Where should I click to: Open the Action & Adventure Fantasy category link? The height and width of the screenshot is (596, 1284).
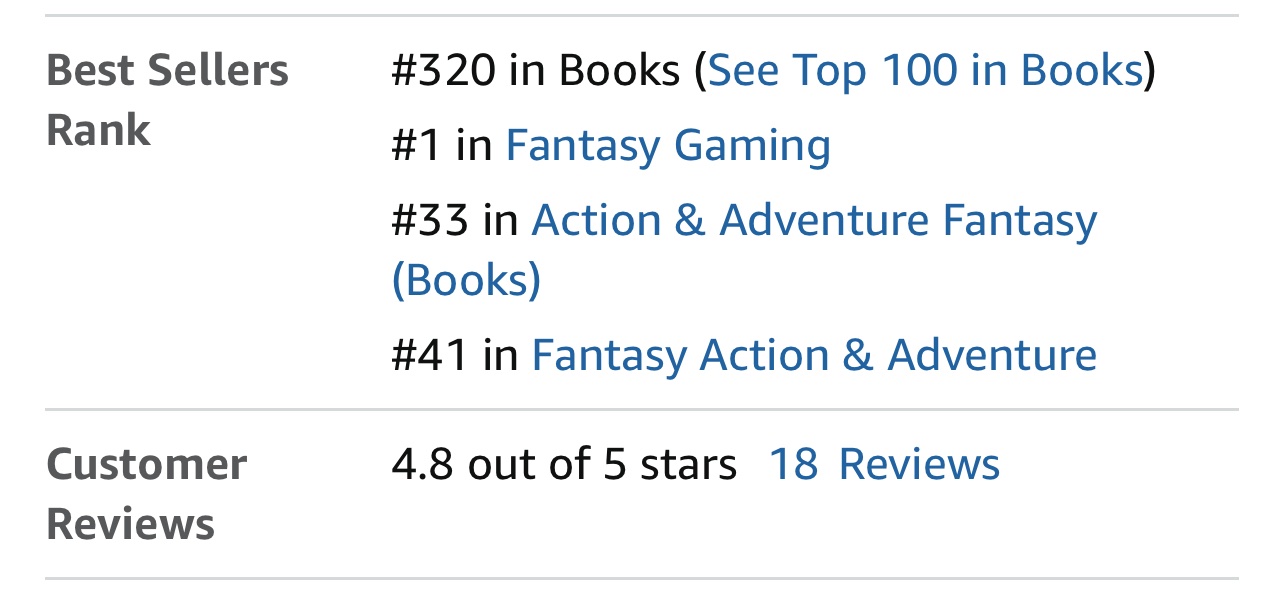[x=813, y=220]
